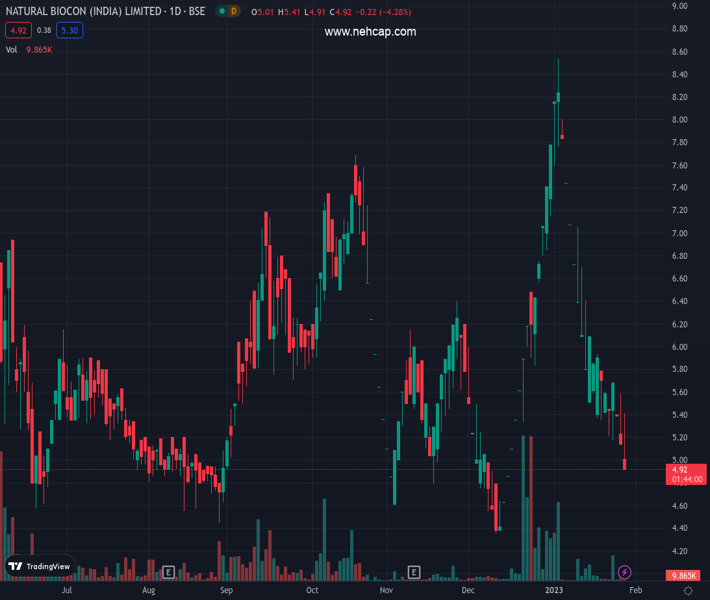Open chart settings gear icon
710x600 pixels.
687,591
